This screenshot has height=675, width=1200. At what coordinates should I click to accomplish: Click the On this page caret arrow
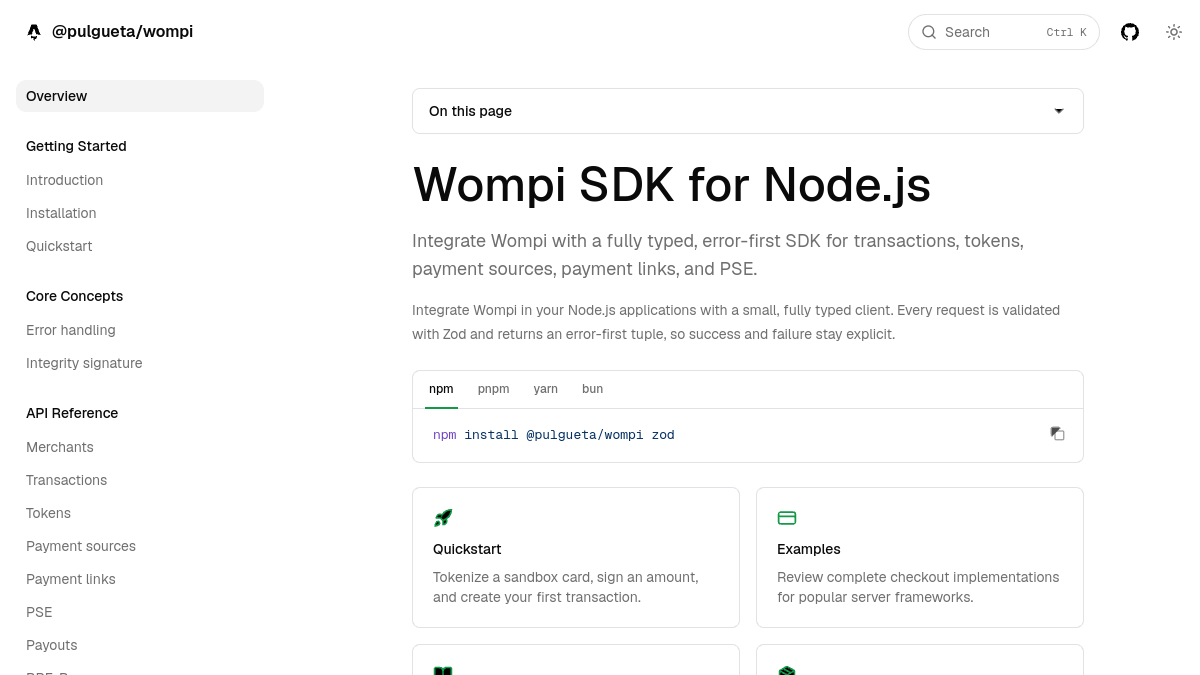pos(1059,111)
